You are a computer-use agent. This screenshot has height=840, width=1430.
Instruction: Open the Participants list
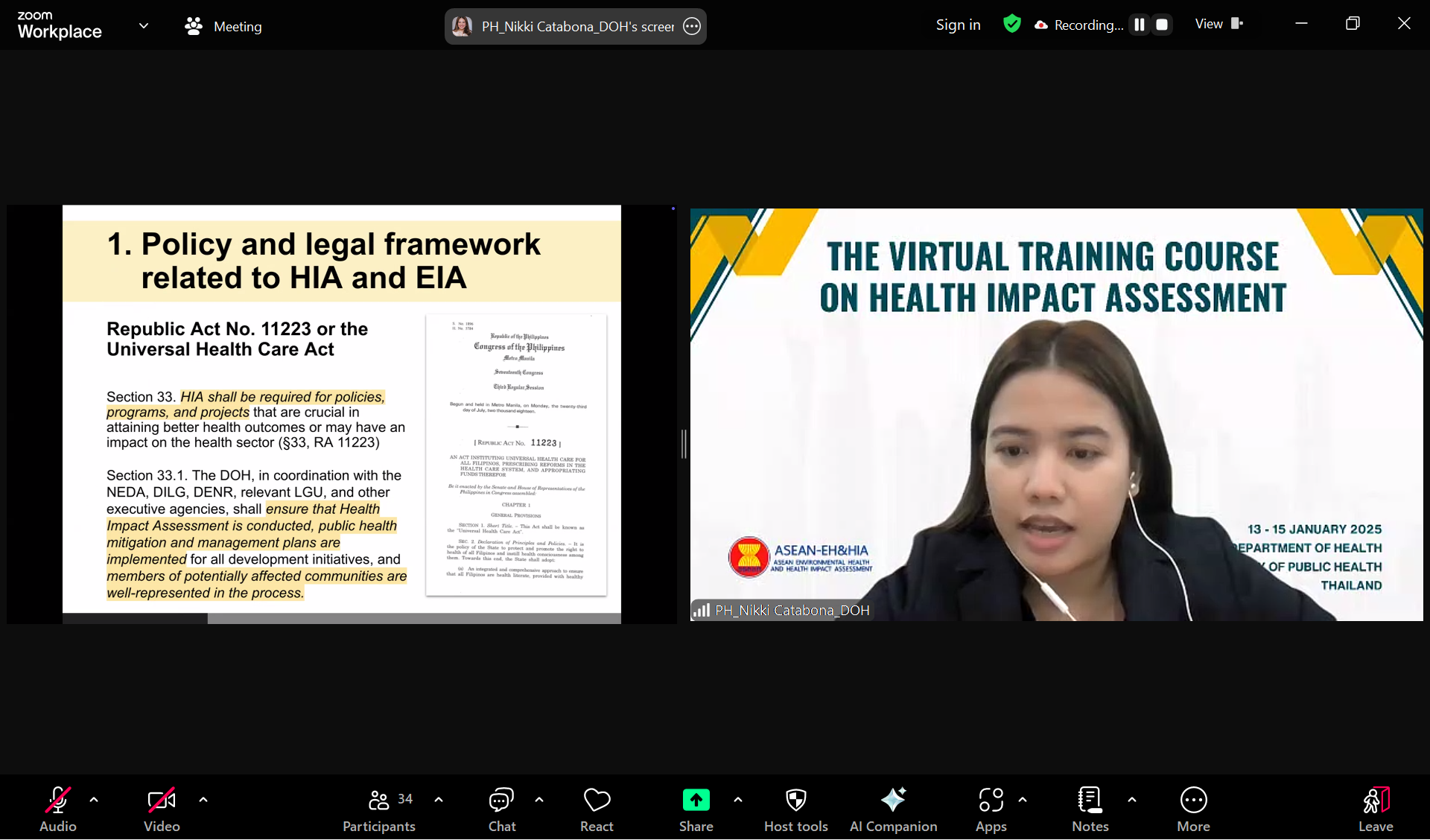coord(379,809)
